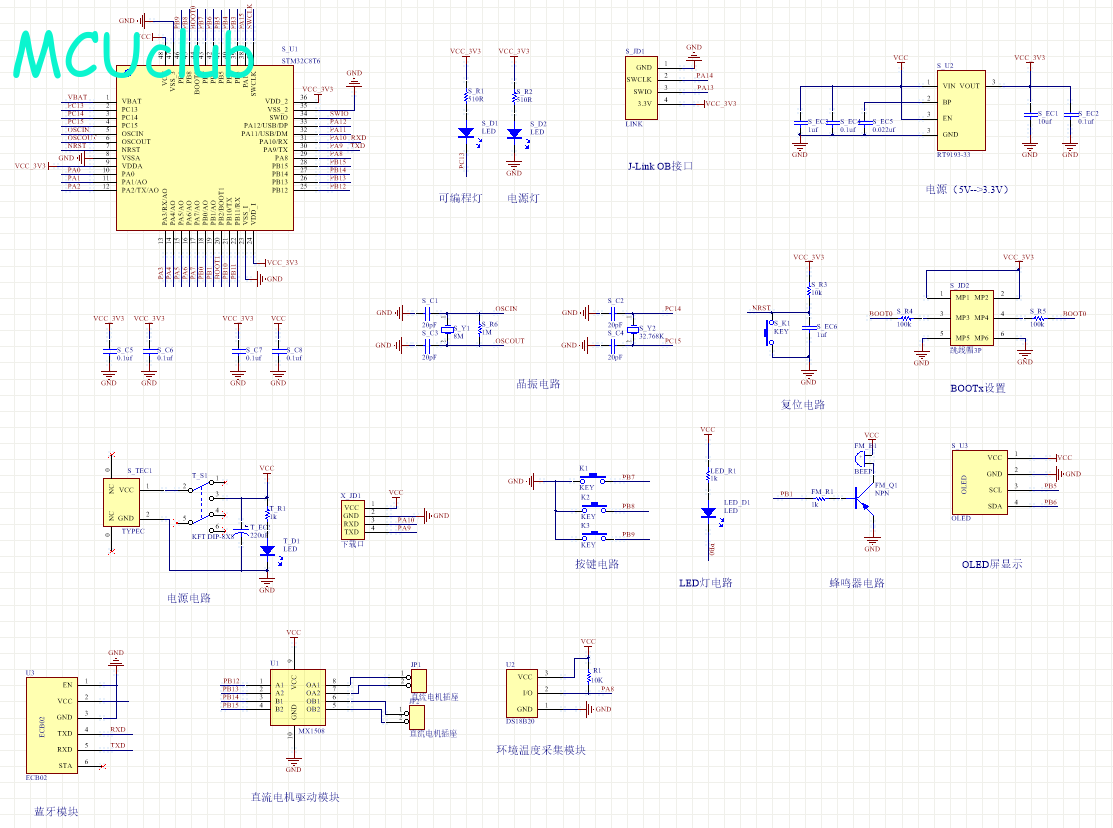Screen dimensions: 1113x828
Task: Click the '直流电机驱动模块' label
Action: [295, 797]
